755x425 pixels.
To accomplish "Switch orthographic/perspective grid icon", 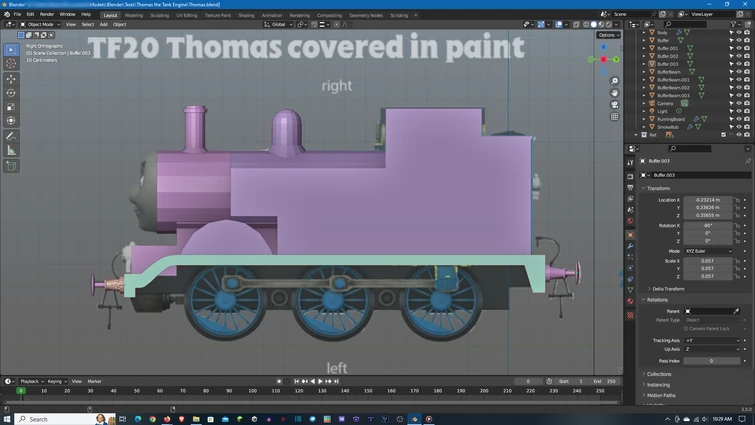I will (x=614, y=117).
